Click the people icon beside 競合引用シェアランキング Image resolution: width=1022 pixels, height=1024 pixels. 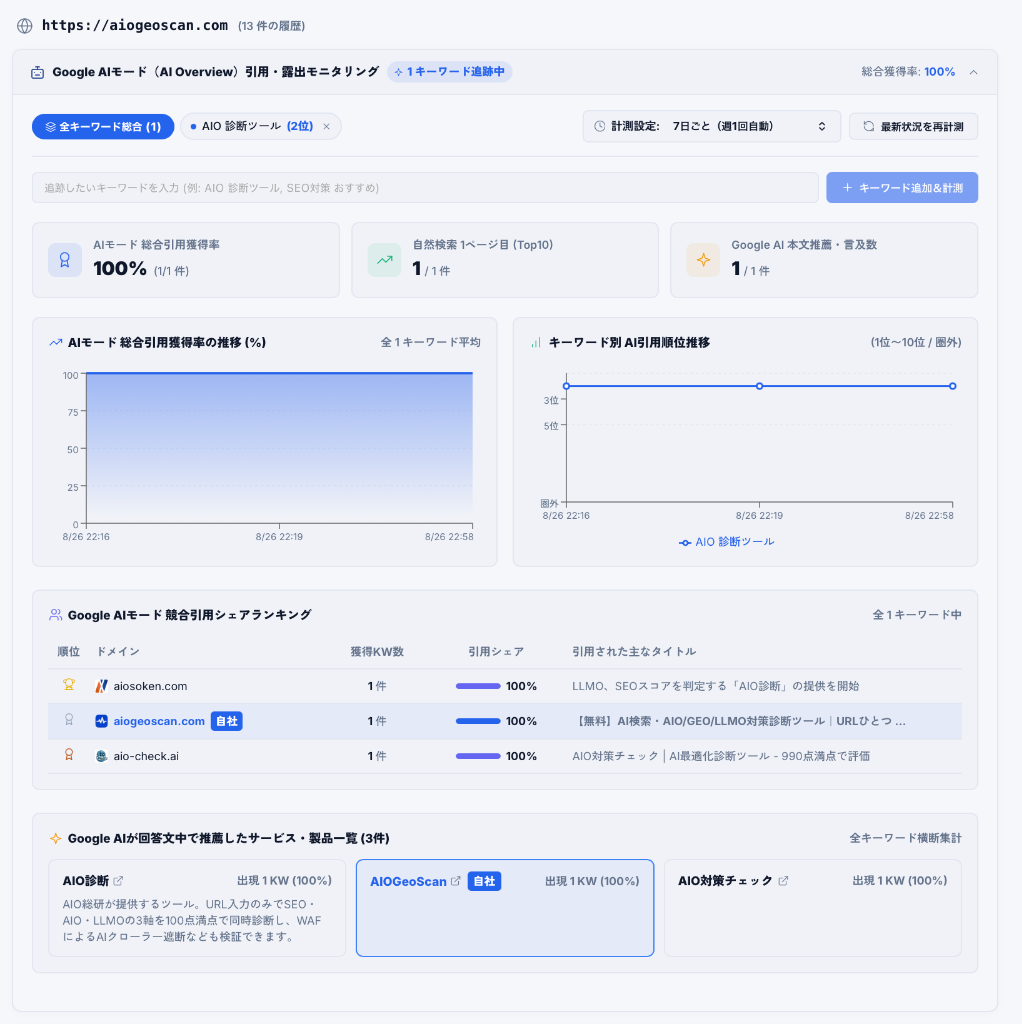pos(56,615)
